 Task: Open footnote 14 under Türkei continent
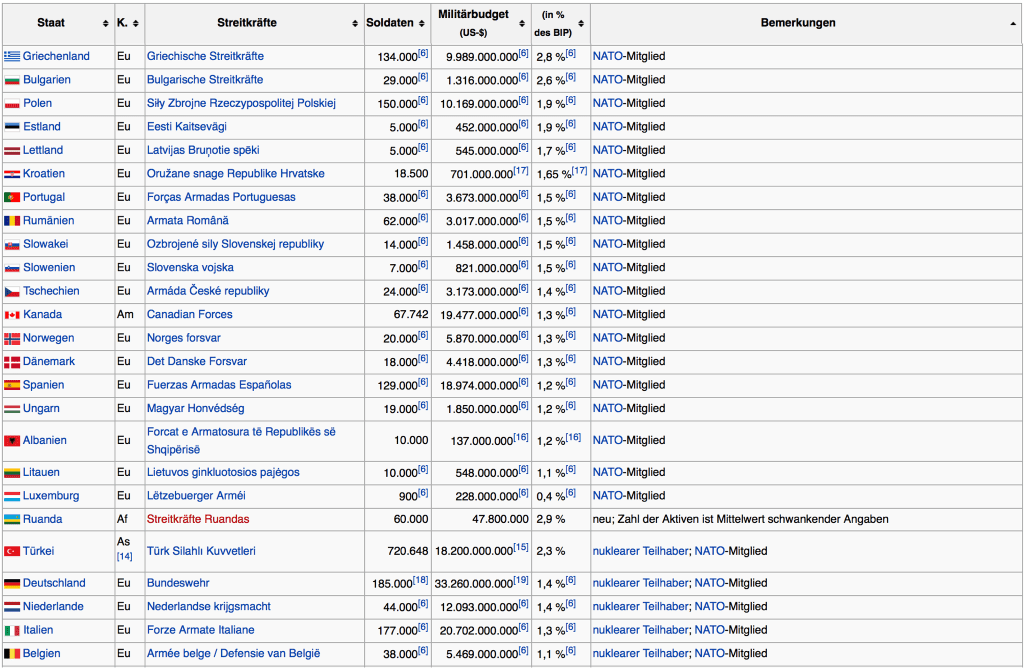coord(124,556)
